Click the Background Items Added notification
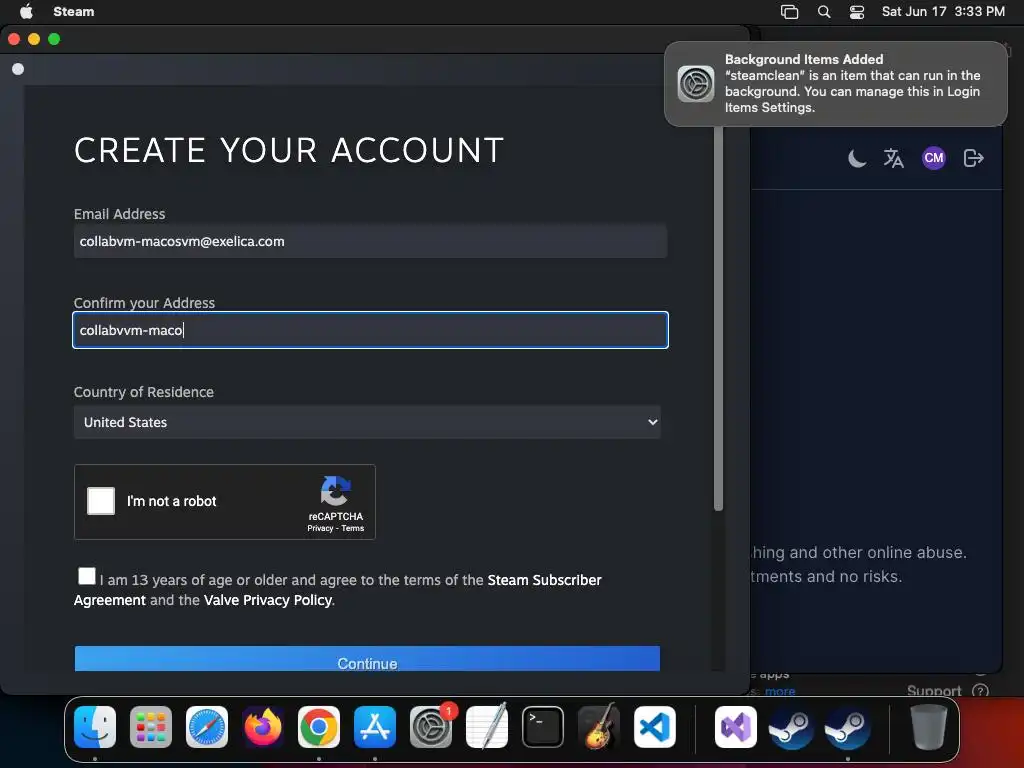Viewport: 1024px width, 768px height. click(x=836, y=84)
